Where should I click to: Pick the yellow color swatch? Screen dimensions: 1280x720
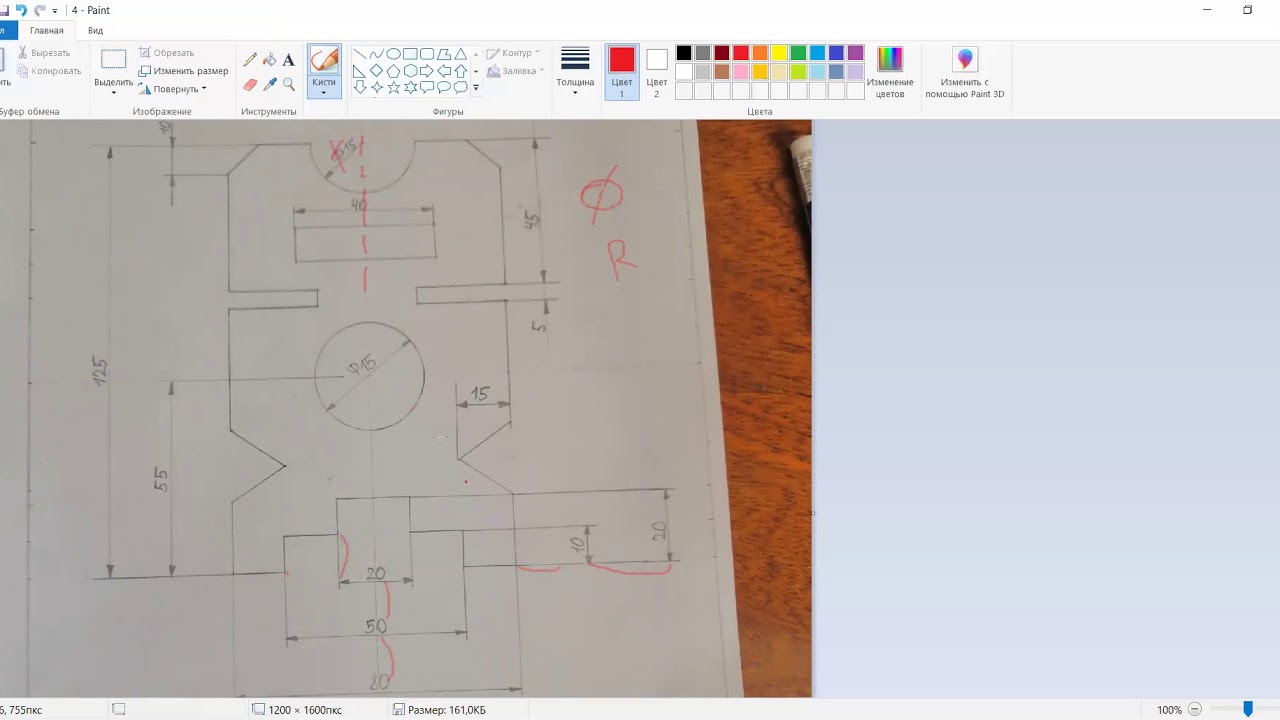coord(779,53)
